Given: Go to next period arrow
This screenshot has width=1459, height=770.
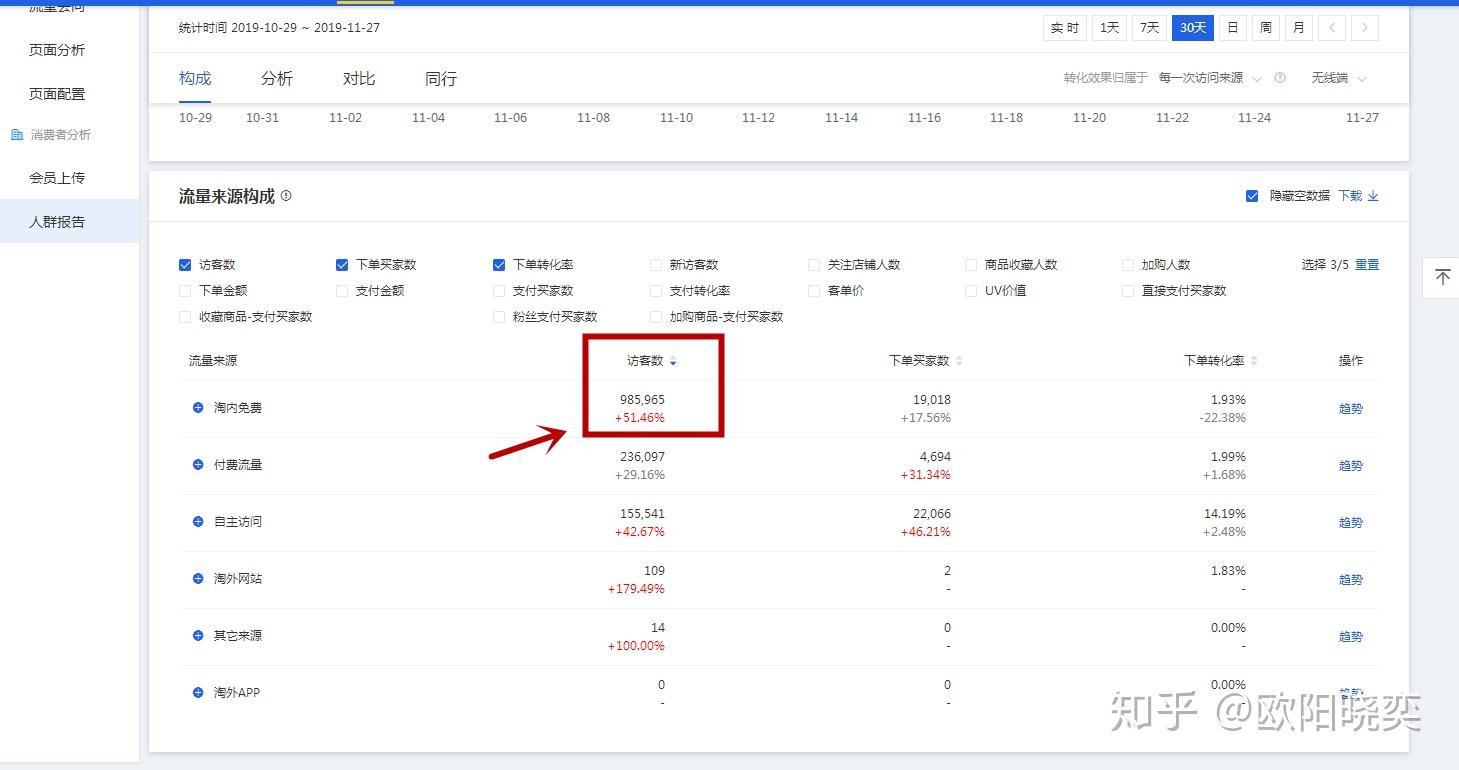Looking at the screenshot, I should (x=1365, y=28).
